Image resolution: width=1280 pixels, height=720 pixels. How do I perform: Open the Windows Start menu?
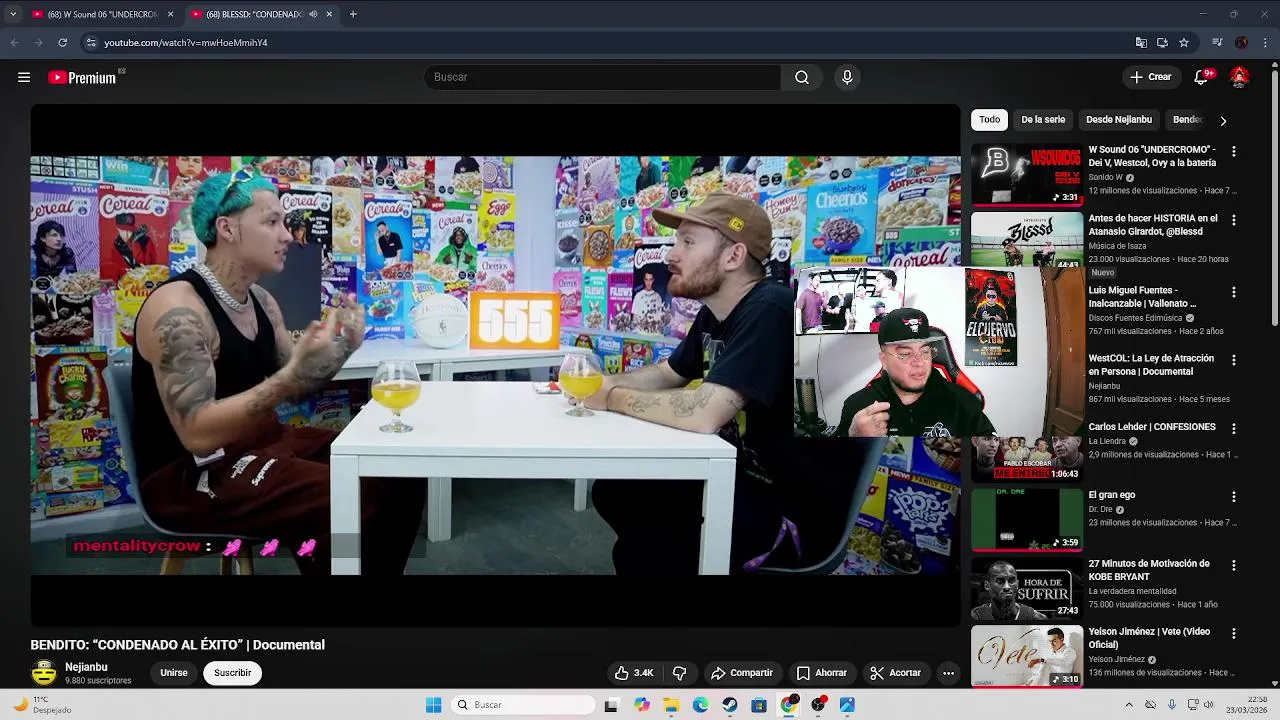pyautogui.click(x=433, y=705)
